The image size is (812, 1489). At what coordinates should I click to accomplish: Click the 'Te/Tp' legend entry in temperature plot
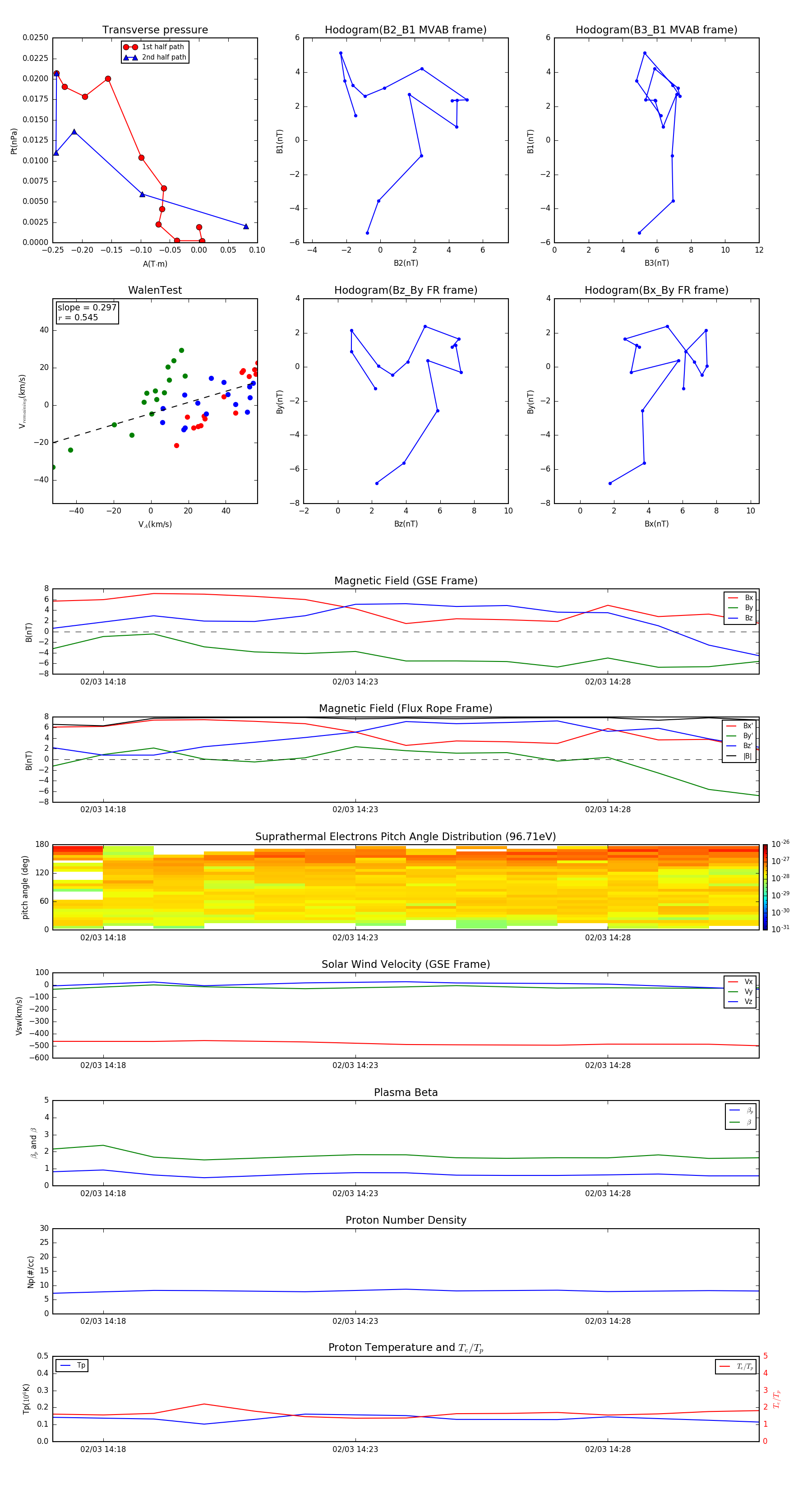coord(736,1367)
